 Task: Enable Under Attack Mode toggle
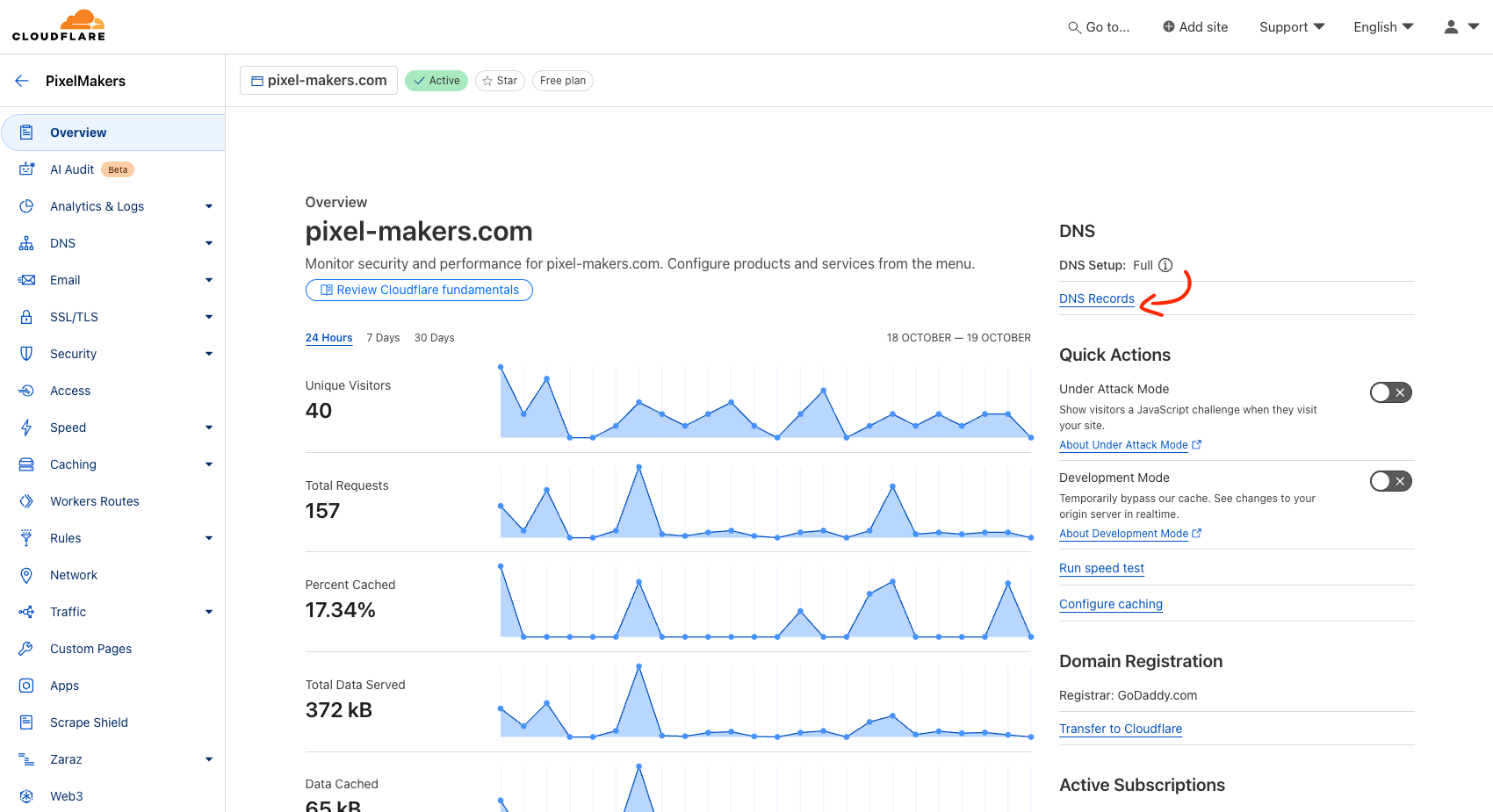click(1391, 392)
